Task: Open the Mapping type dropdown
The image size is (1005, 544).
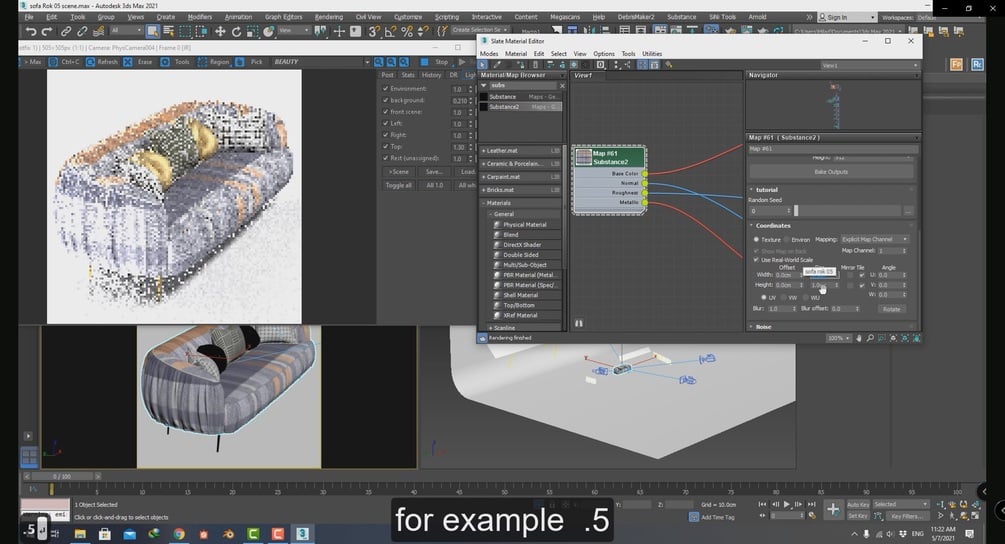Action: click(874, 240)
